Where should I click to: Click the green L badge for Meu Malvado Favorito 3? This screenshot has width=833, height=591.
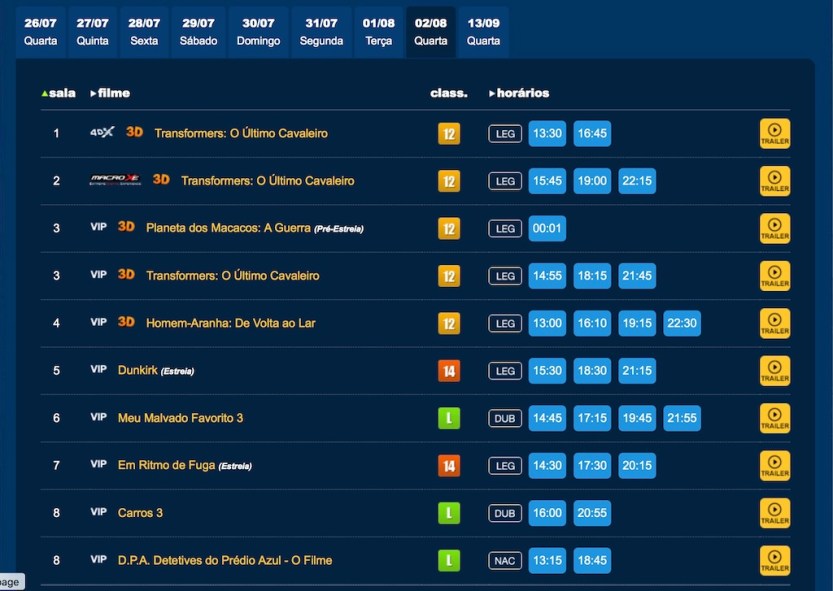point(448,418)
